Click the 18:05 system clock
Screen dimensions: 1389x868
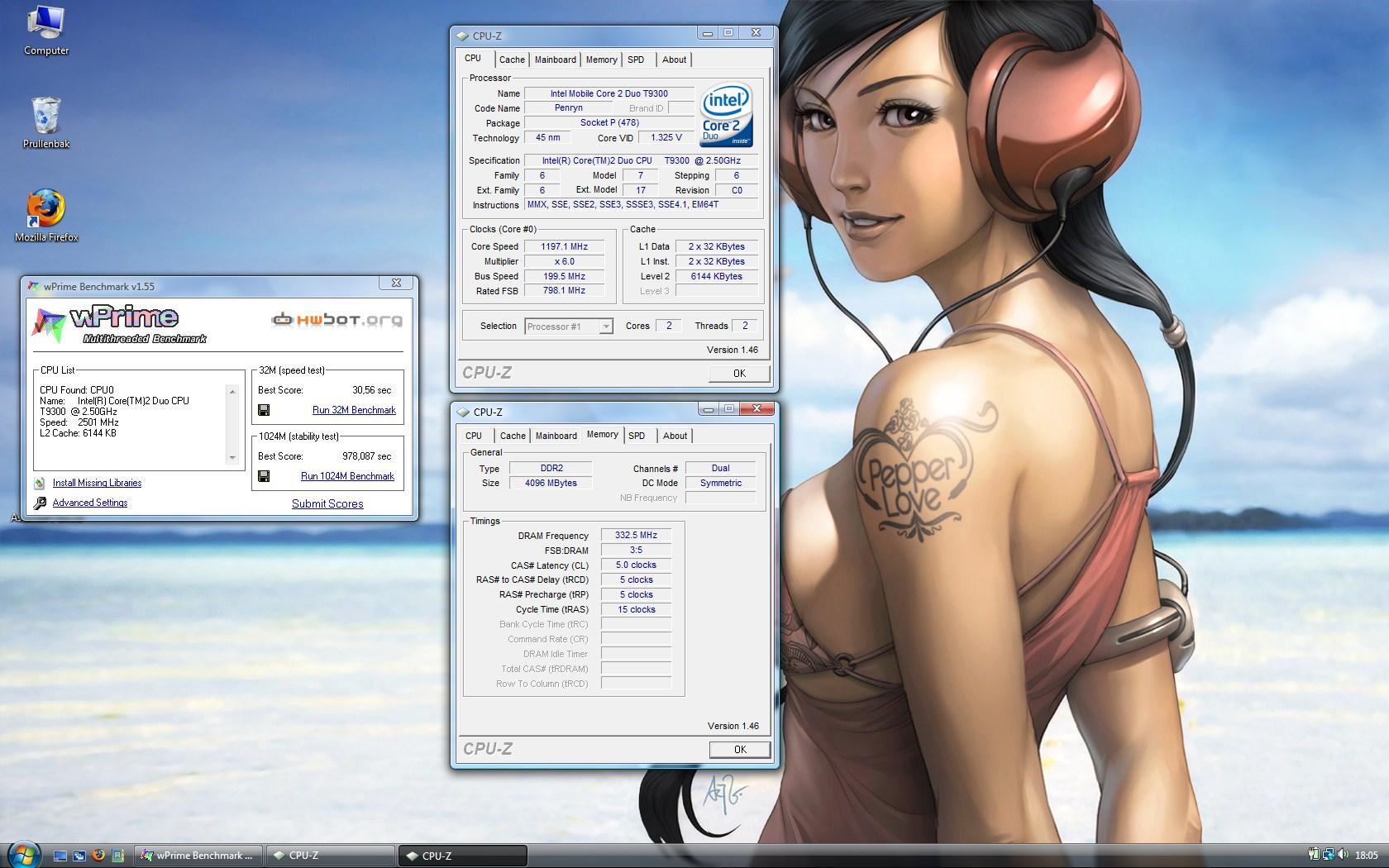1367,856
